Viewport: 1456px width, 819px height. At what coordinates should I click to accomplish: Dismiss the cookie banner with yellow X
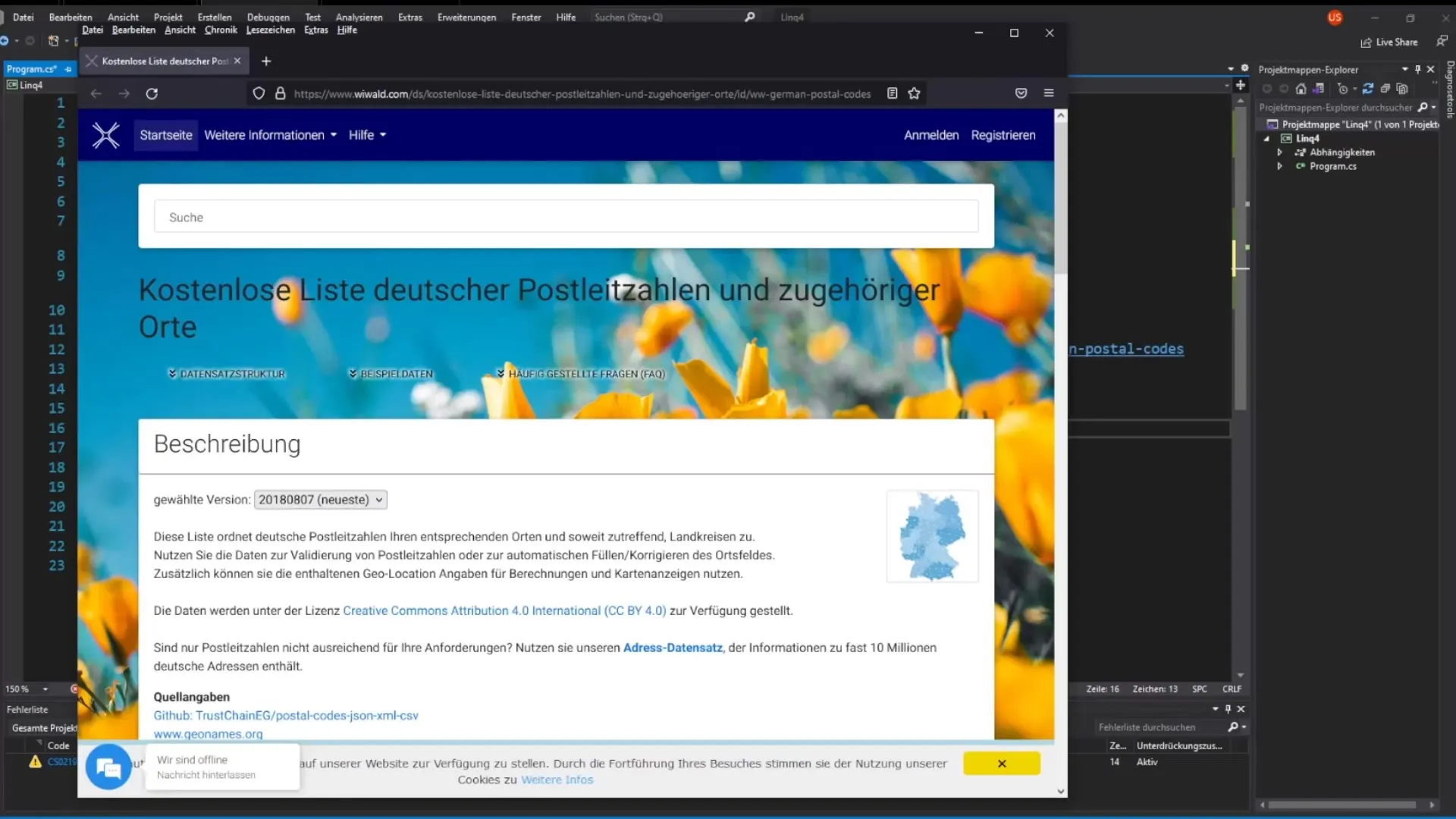(1002, 764)
